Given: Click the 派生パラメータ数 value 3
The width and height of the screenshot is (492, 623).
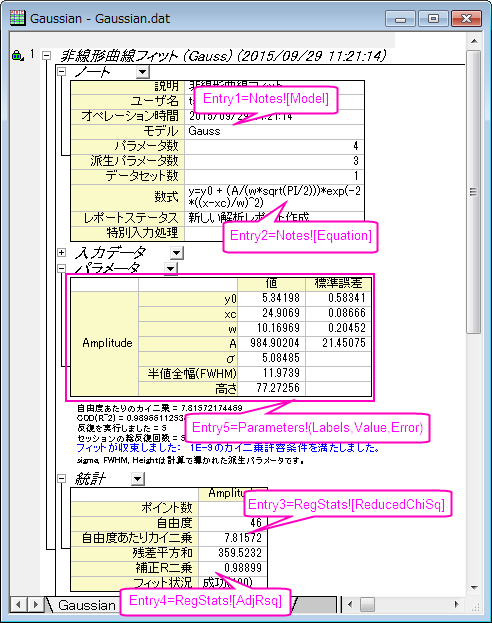Looking at the screenshot, I should 274,161.
